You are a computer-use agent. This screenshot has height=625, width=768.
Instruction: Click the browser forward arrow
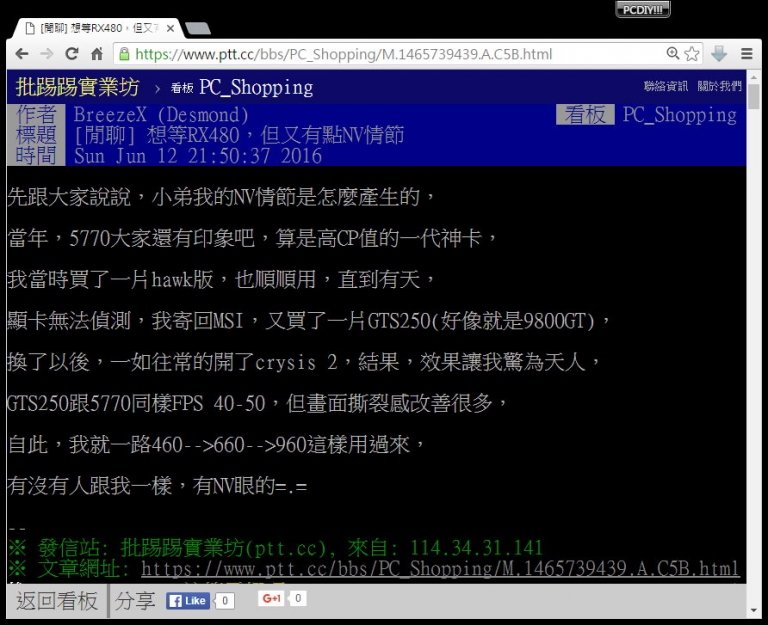[x=47, y=54]
